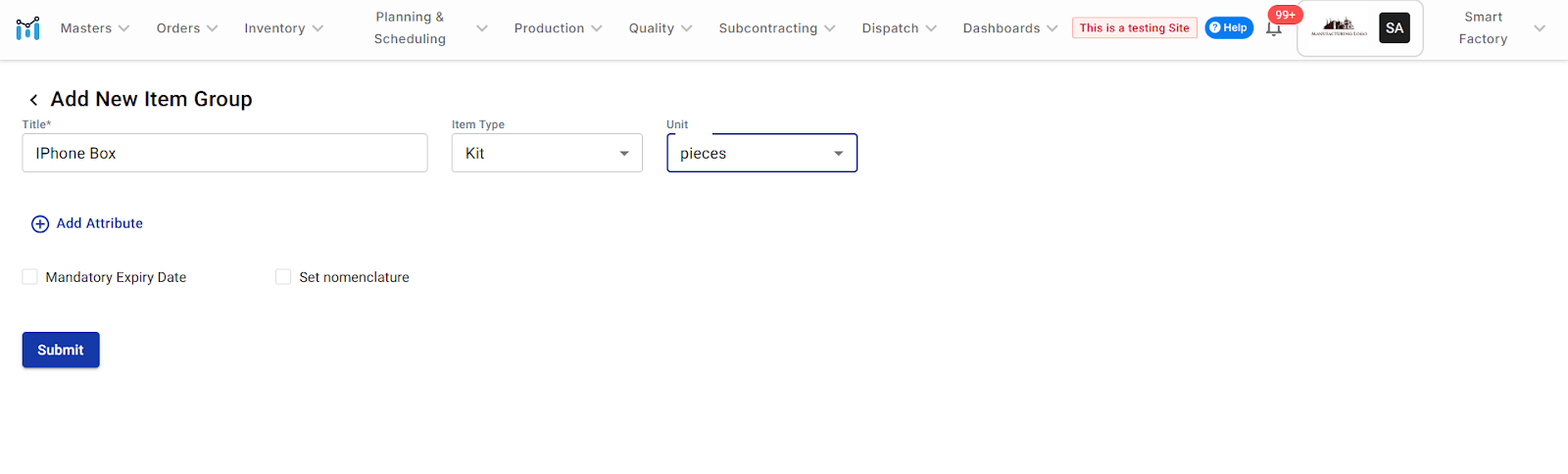The height and width of the screenshot is (474, 1568).
Task: Open the notifications bell icon
Action: coord(1273,28)
